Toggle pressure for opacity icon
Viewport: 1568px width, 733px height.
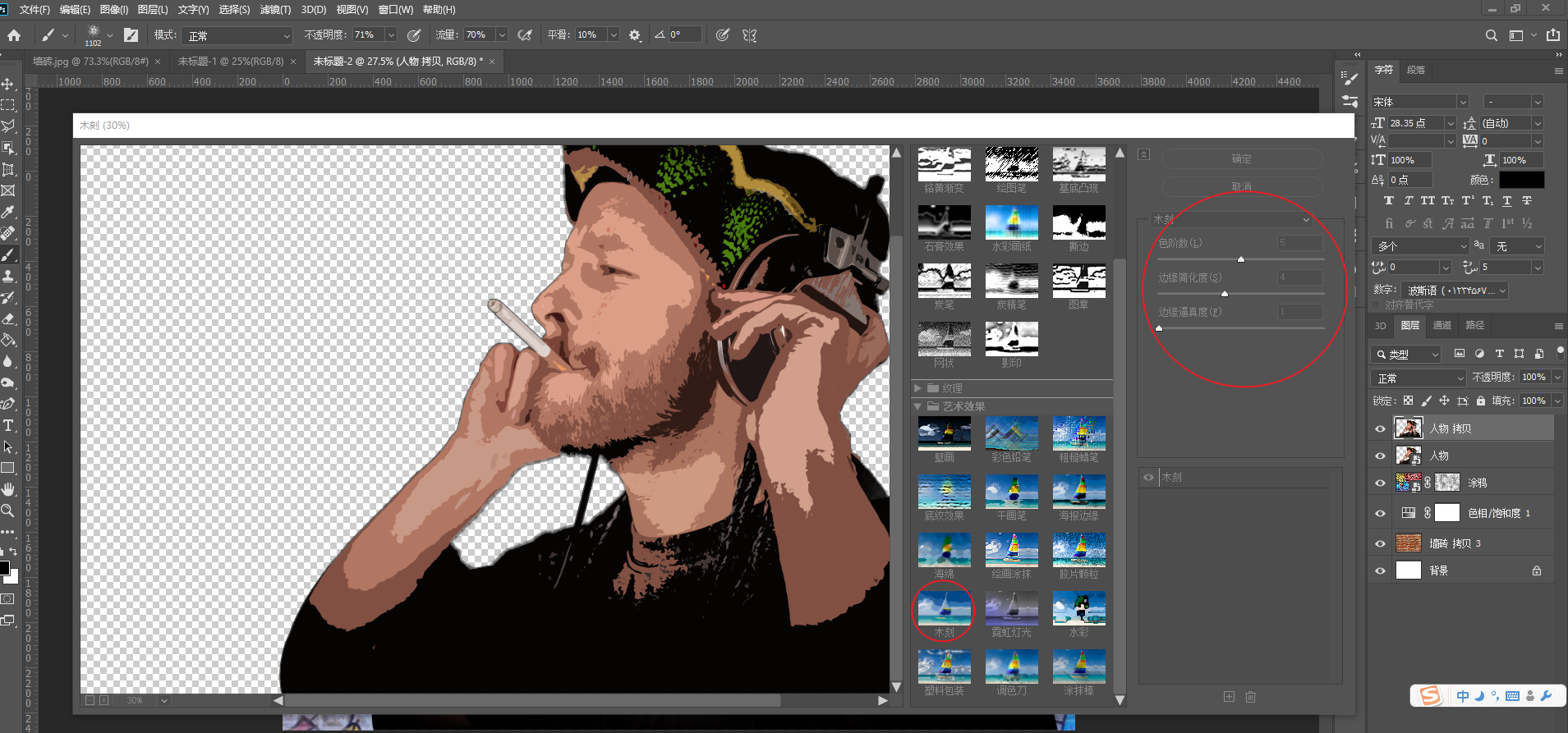click(414, 35)
